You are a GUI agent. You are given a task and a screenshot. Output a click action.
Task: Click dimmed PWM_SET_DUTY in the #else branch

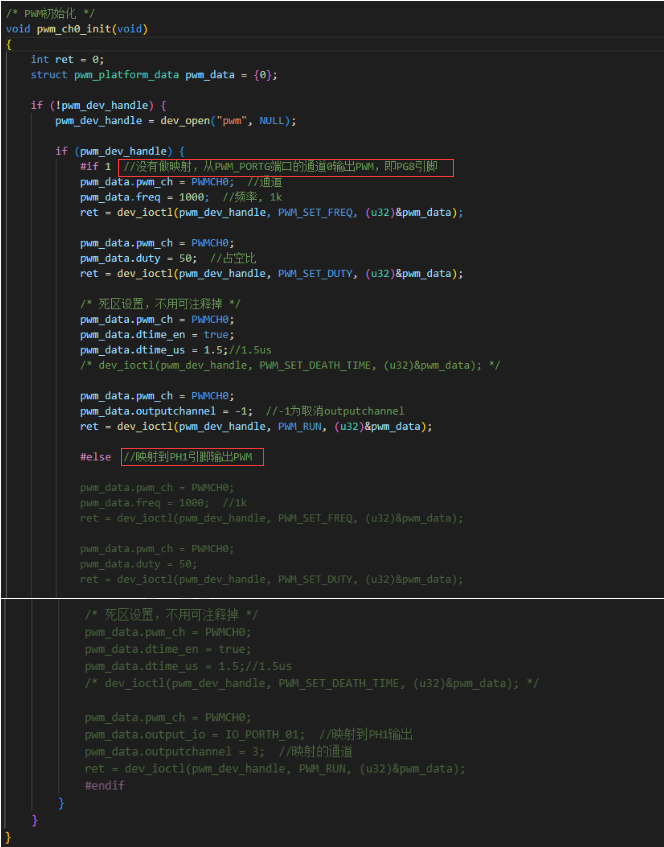click(x=315, y=579)
